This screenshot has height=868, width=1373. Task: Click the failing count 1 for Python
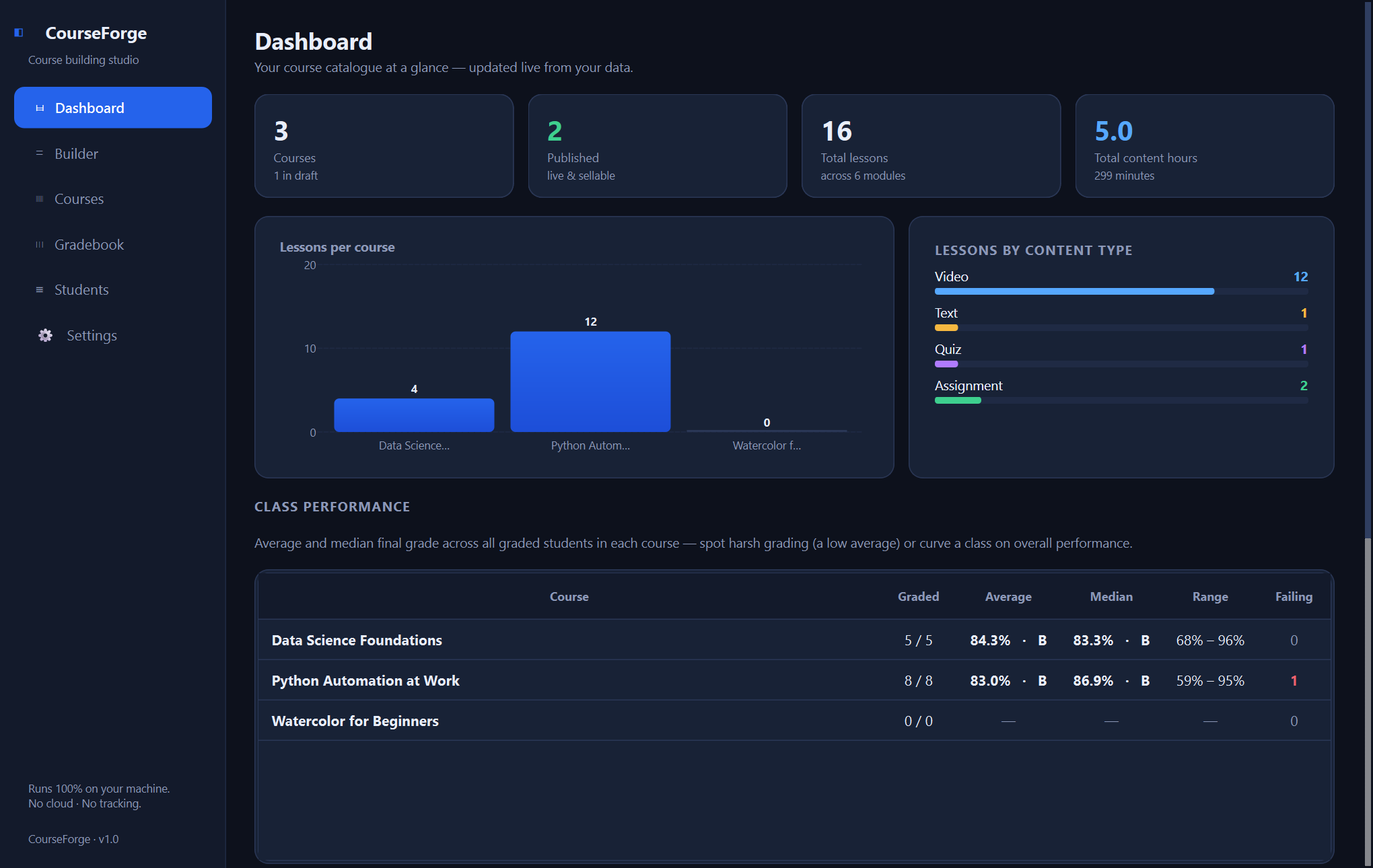(x=1294, y=681)
